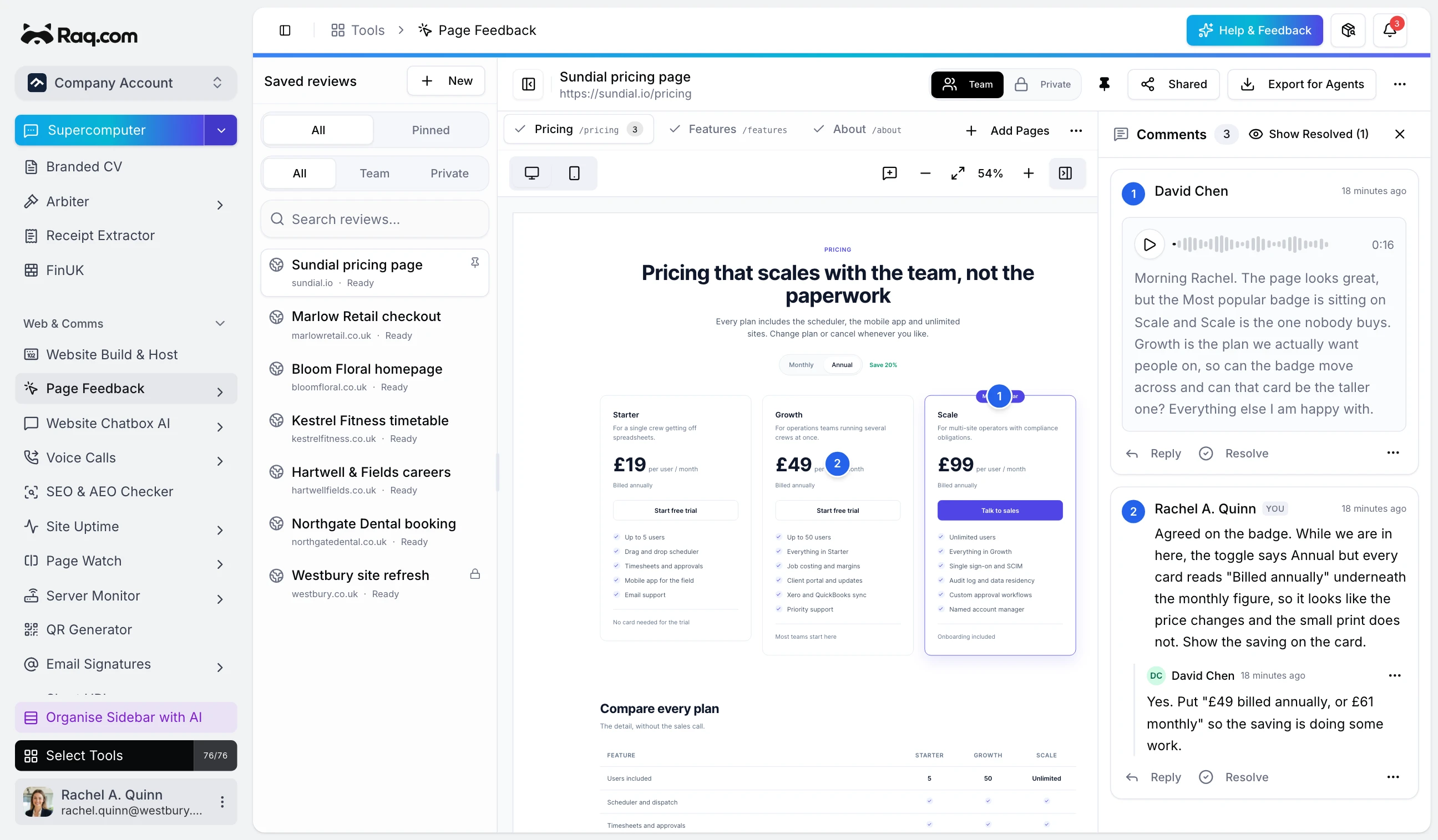Click the package box icon beside Help
The image size is (1438, 840).
pos(1348,30)
